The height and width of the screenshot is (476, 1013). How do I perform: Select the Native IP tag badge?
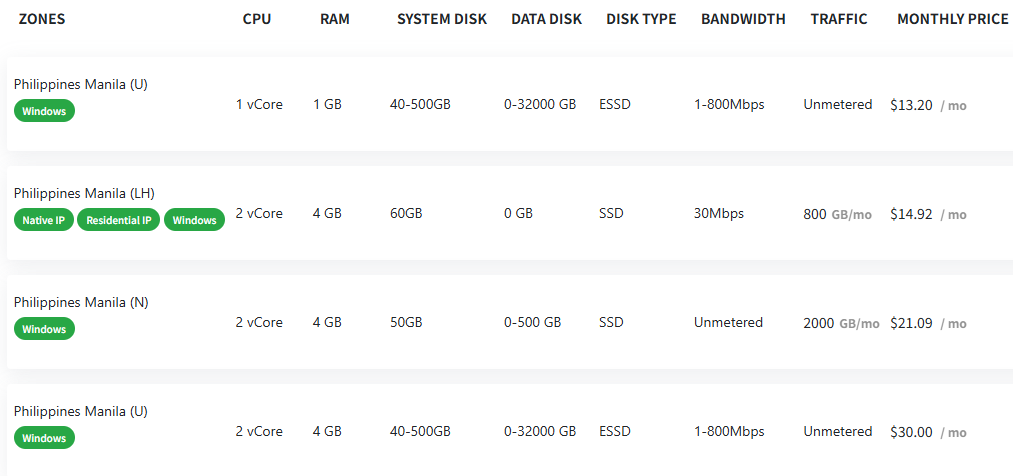click(43, 220)
